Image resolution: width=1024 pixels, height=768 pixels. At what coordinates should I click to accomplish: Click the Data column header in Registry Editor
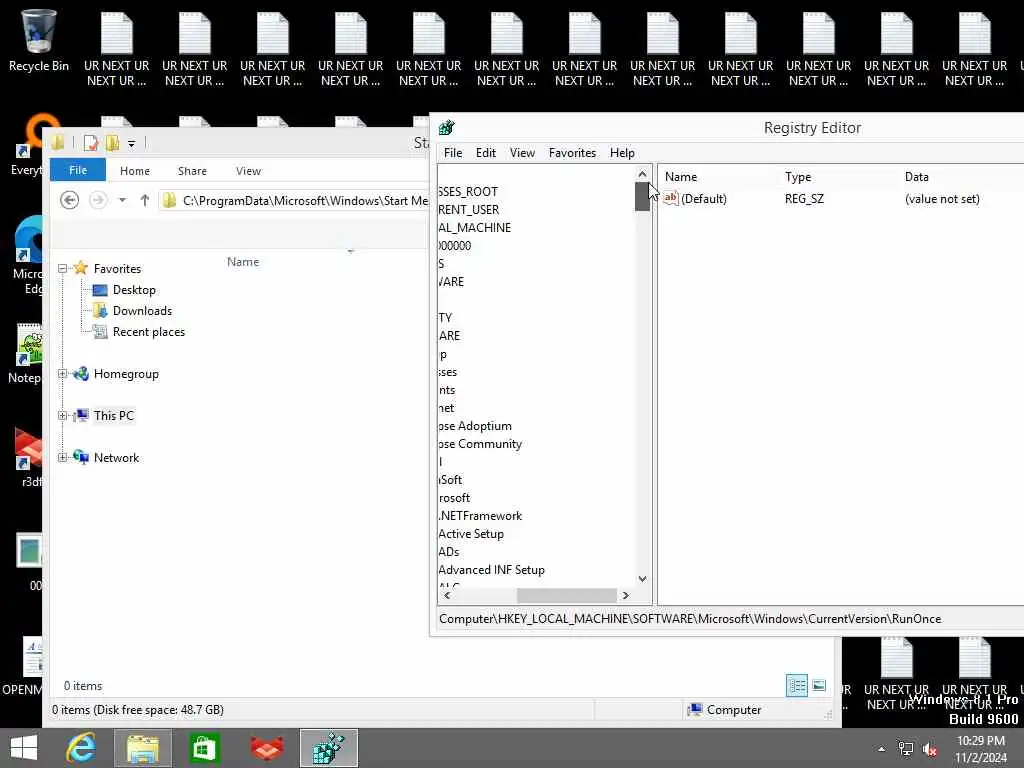click(x=916, y=176)
